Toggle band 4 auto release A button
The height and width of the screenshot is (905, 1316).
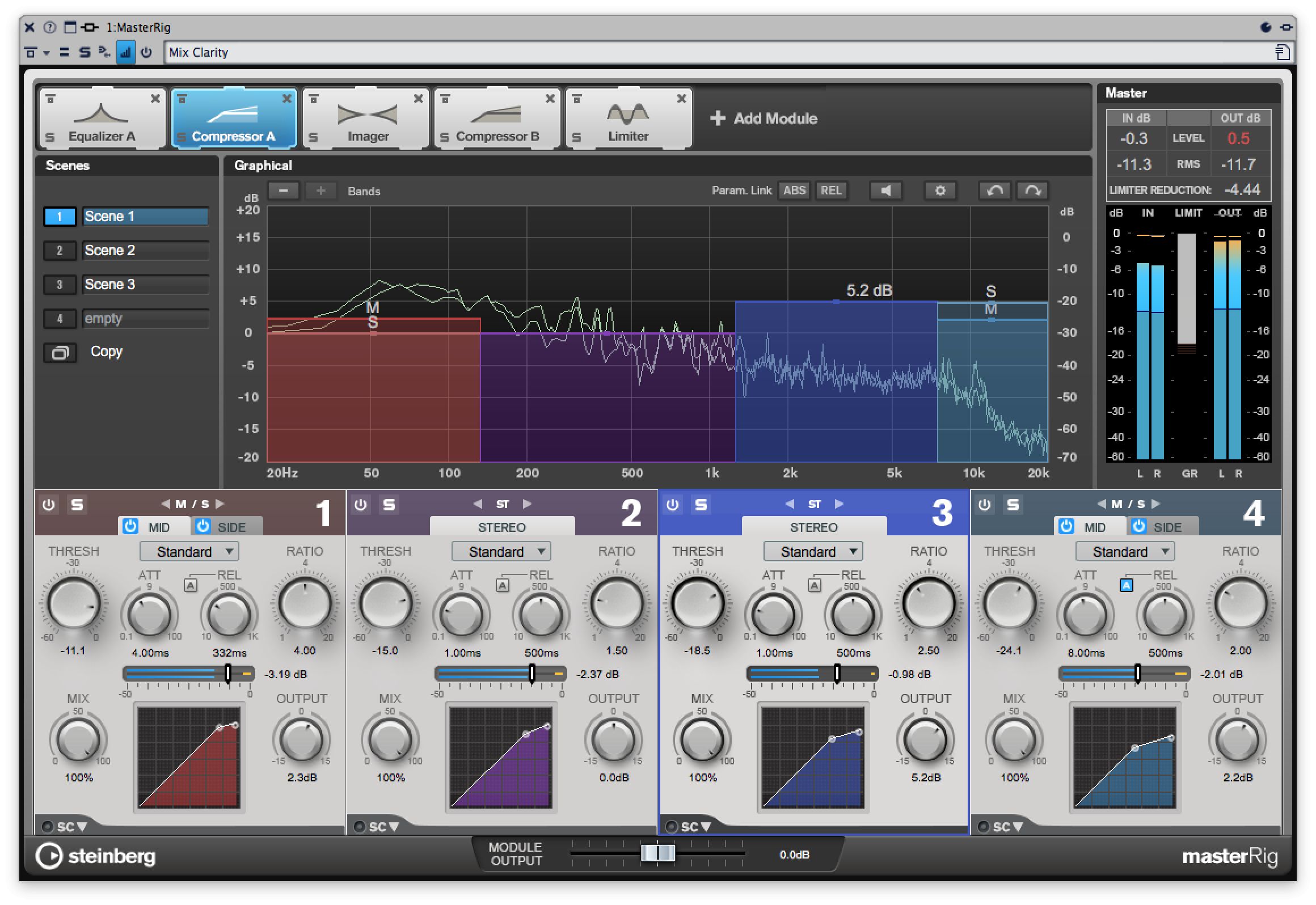click(1127, 585)
